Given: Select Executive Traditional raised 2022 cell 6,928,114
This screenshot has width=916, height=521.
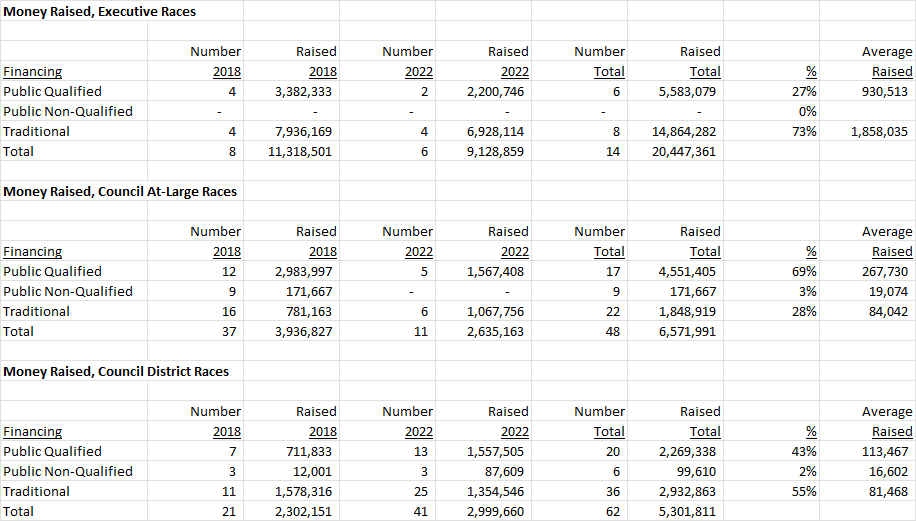Looking at the screenshot, I should point(495,131).
